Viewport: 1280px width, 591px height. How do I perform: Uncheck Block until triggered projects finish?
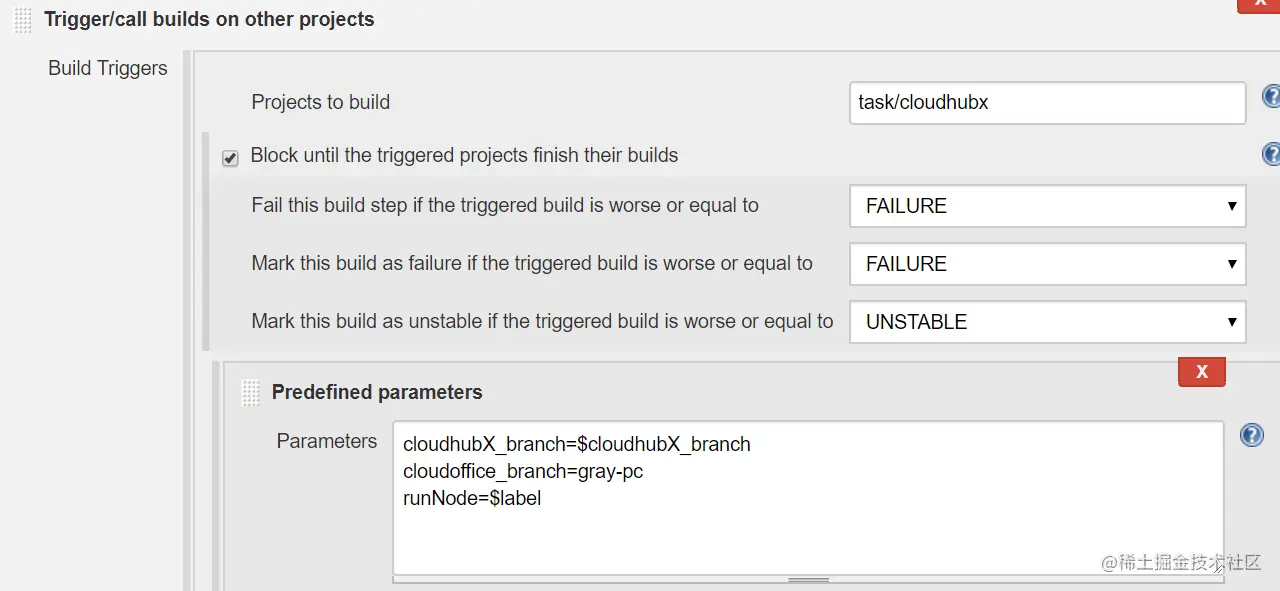(x=230, y=158)
